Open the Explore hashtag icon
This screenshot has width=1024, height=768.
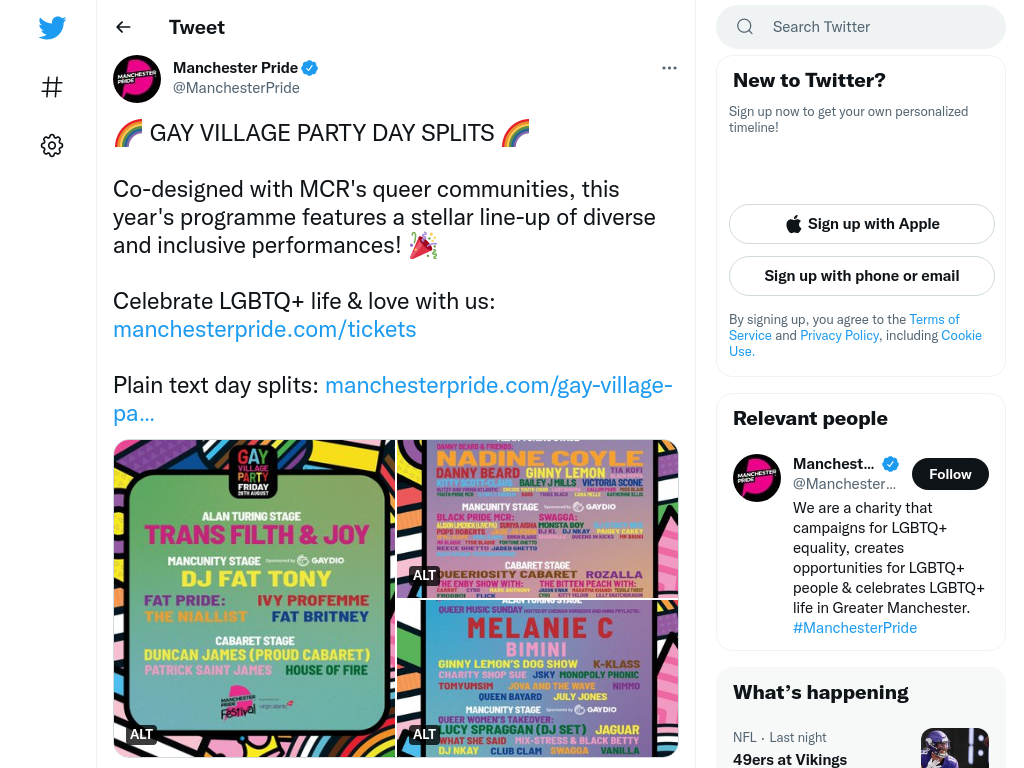[52, 87]
